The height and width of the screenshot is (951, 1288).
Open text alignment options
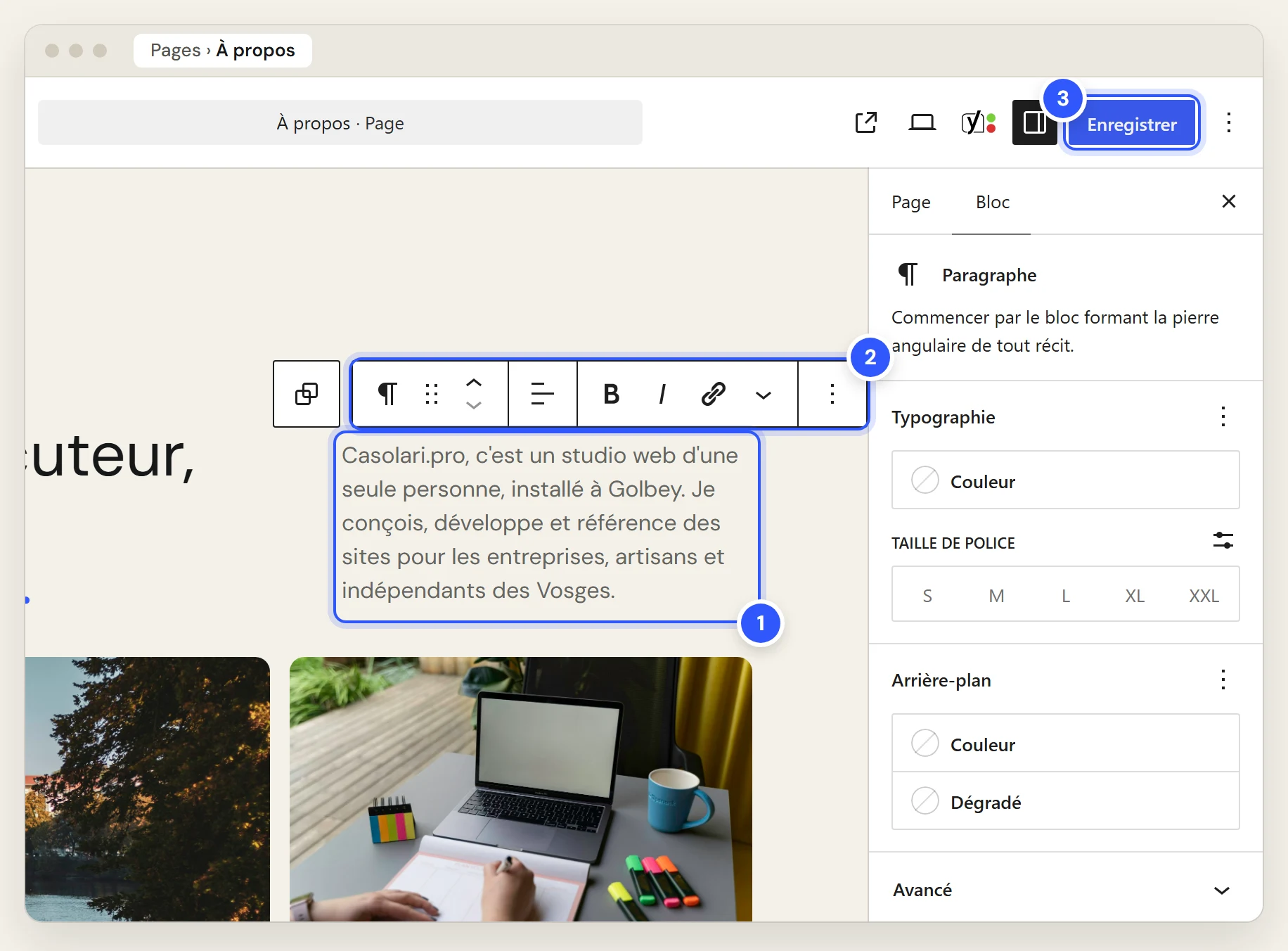point(542,394)
